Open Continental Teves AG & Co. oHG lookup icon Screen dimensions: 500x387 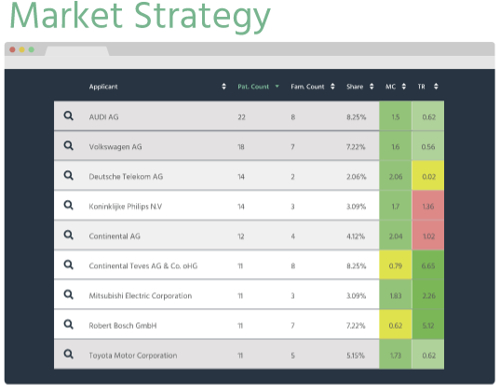[x=68, y=264]
